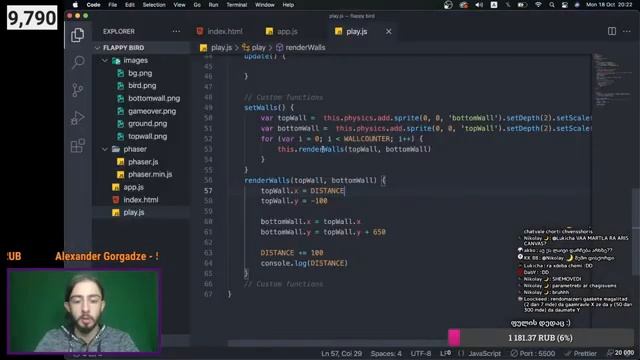Switch to app.js tab

(282, 31)
